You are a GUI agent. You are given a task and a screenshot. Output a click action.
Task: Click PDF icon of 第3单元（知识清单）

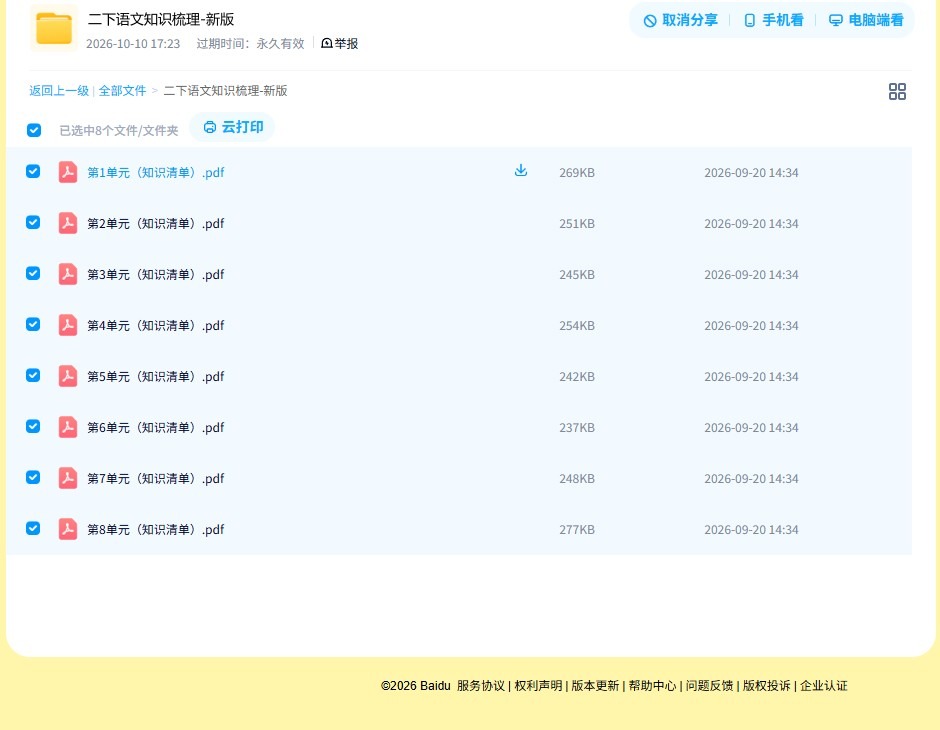[x=68, y=274]
